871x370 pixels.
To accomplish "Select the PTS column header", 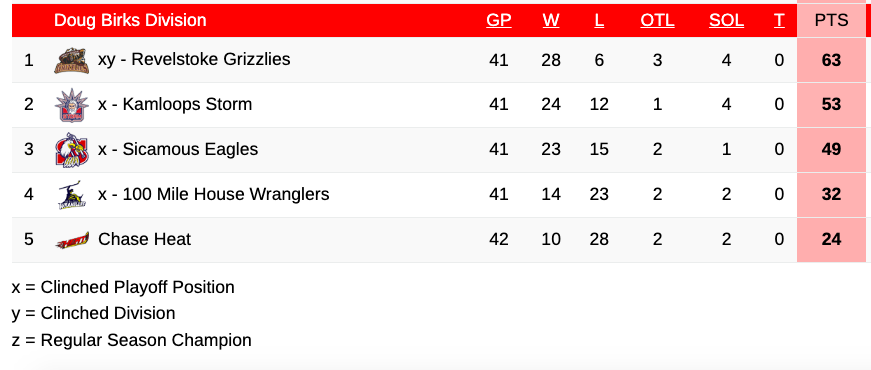I will coord(832,21).
